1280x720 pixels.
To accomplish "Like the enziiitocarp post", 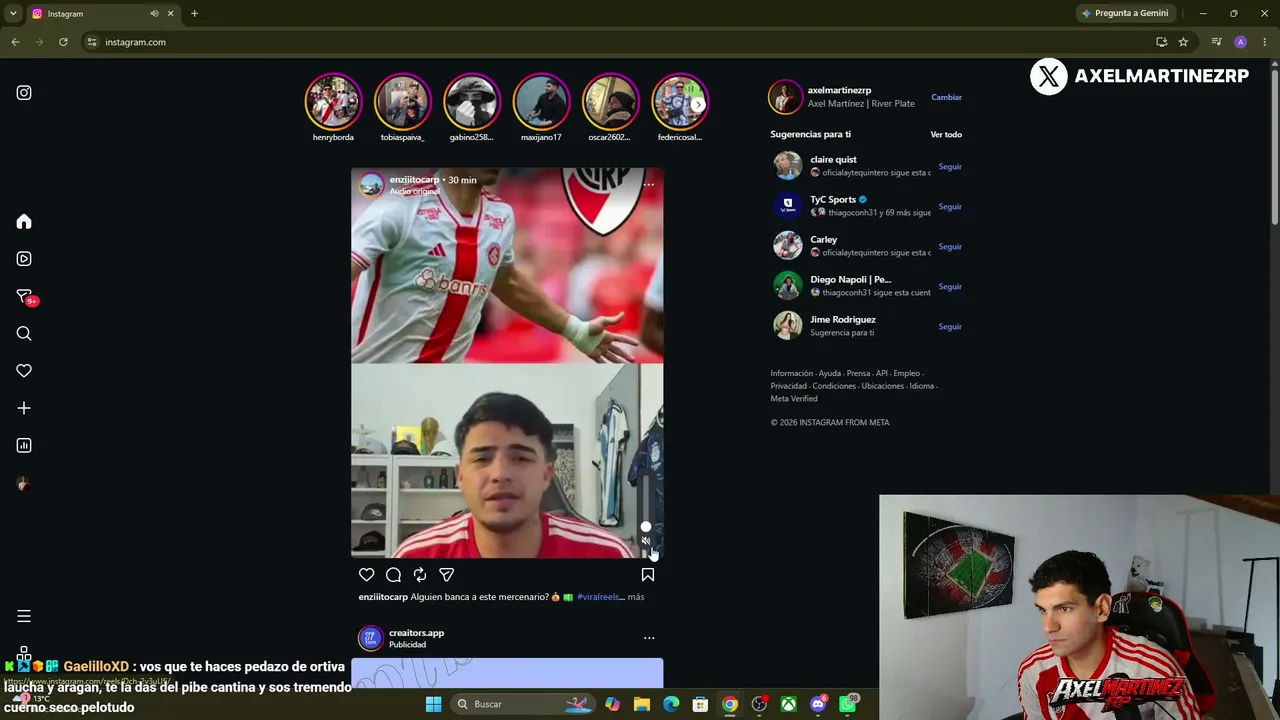I will pyautogui.click(x=367, y=575).
